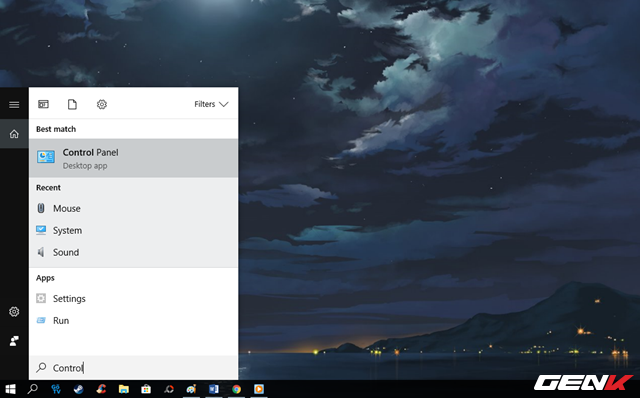This screenshot has height=398, width=640.
Task: Click the mouse device icon
Action: tap(41, 208)
